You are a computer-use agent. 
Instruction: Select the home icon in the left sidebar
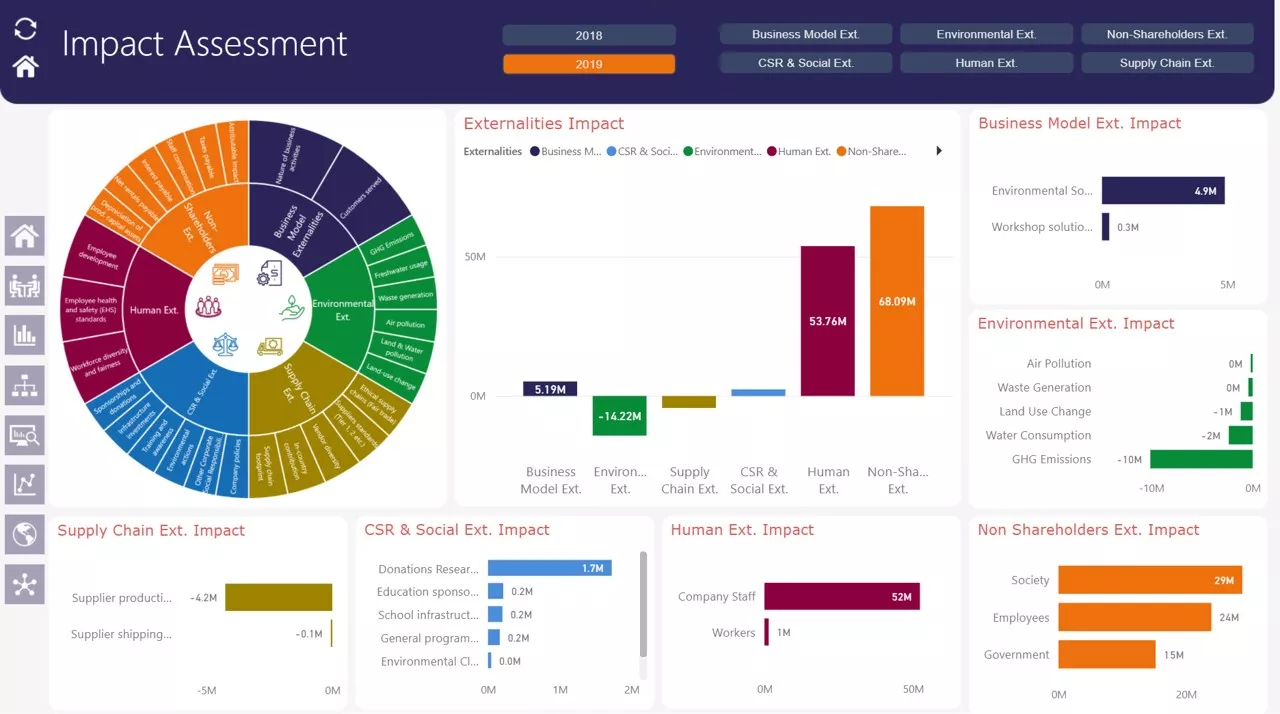point(24,235)
